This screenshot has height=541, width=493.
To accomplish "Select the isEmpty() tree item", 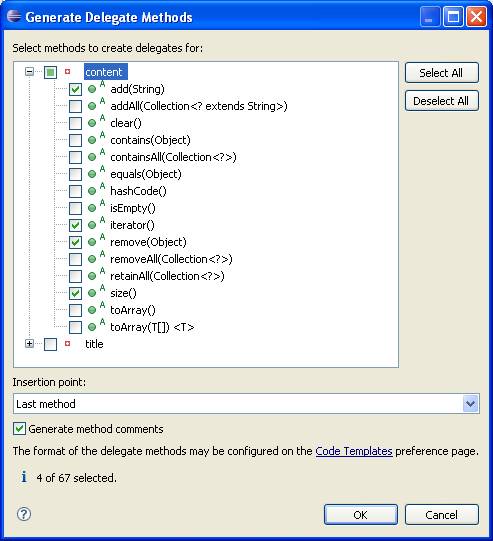I will click(133, 208).
